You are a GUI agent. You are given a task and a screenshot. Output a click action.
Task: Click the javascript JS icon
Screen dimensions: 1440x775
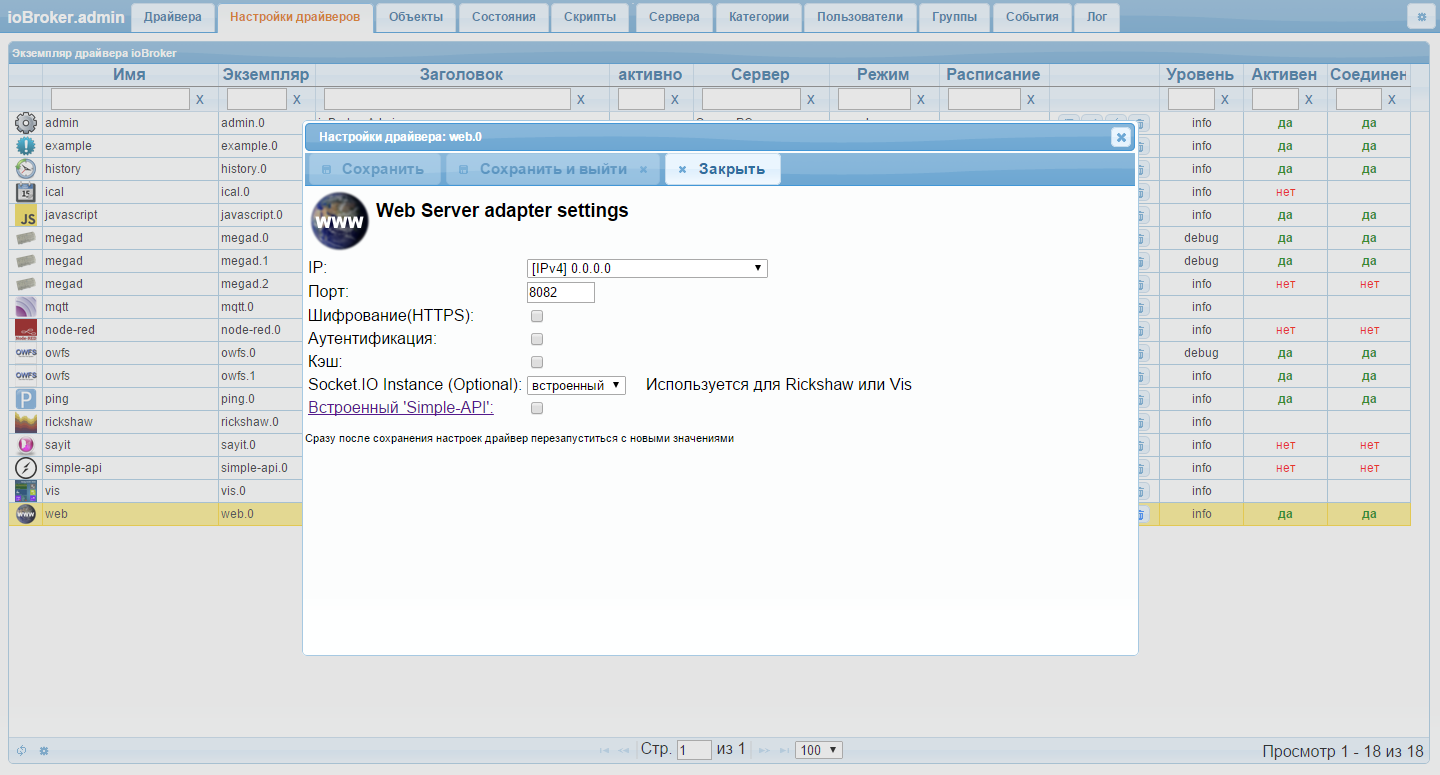coord(26,215)
